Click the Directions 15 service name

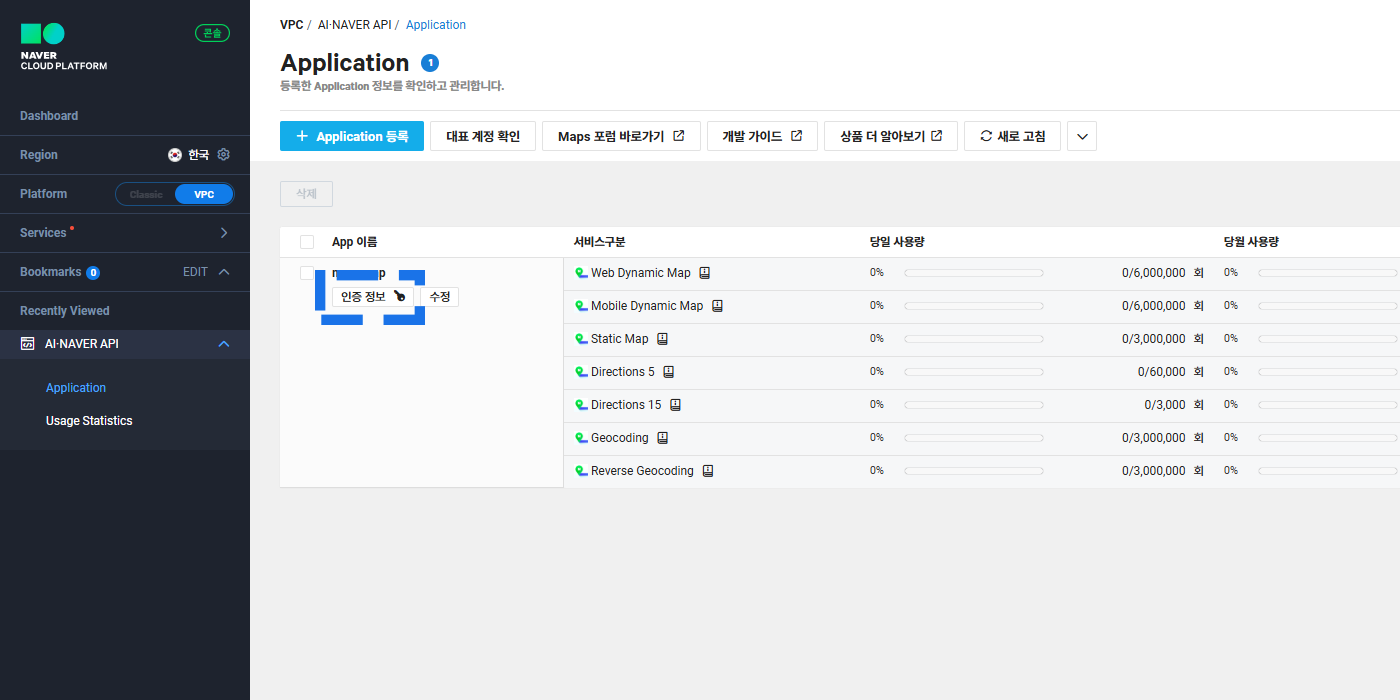click(x=626, y=405)
